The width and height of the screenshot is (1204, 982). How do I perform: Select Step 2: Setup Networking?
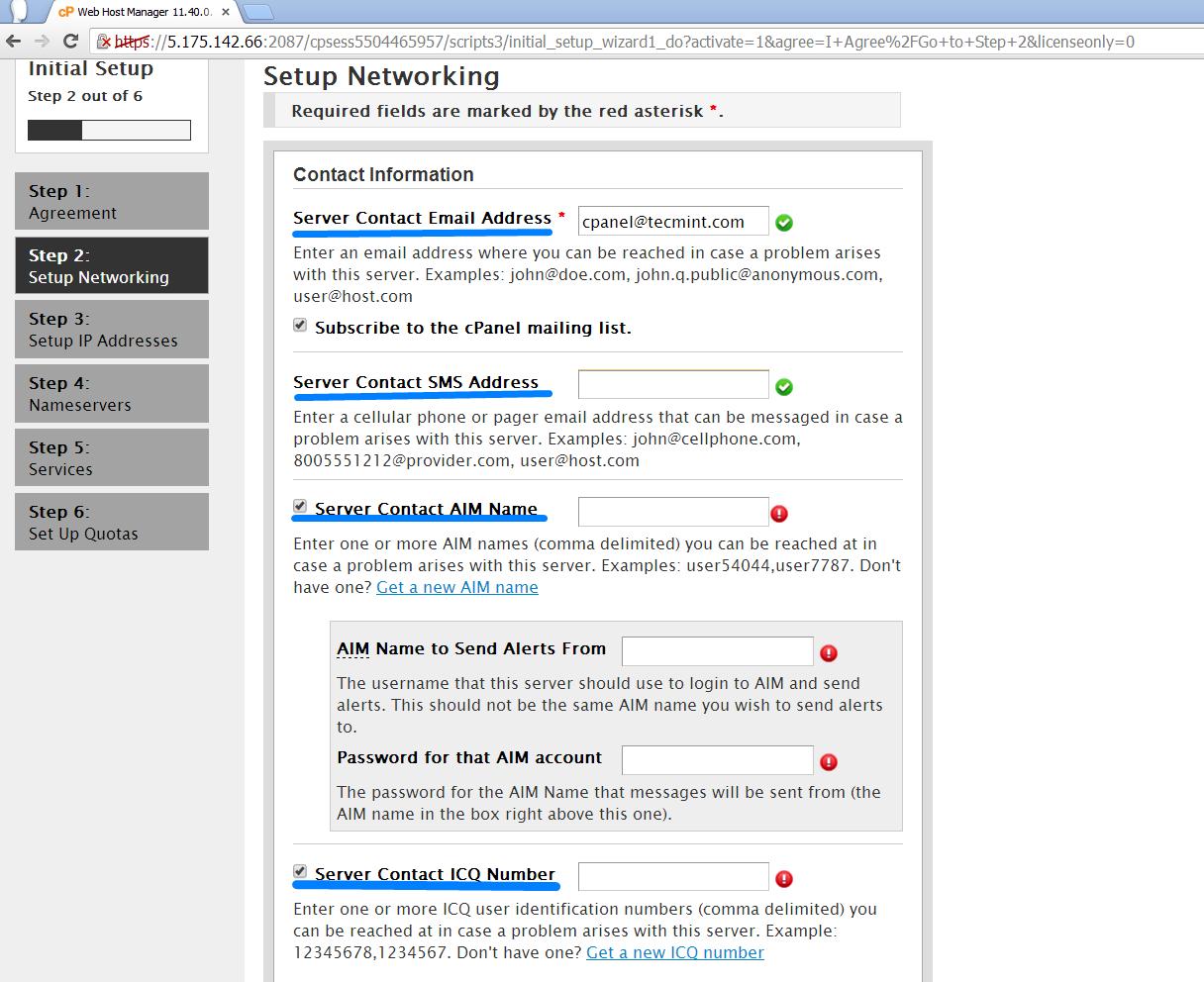(x=112, y=265)
